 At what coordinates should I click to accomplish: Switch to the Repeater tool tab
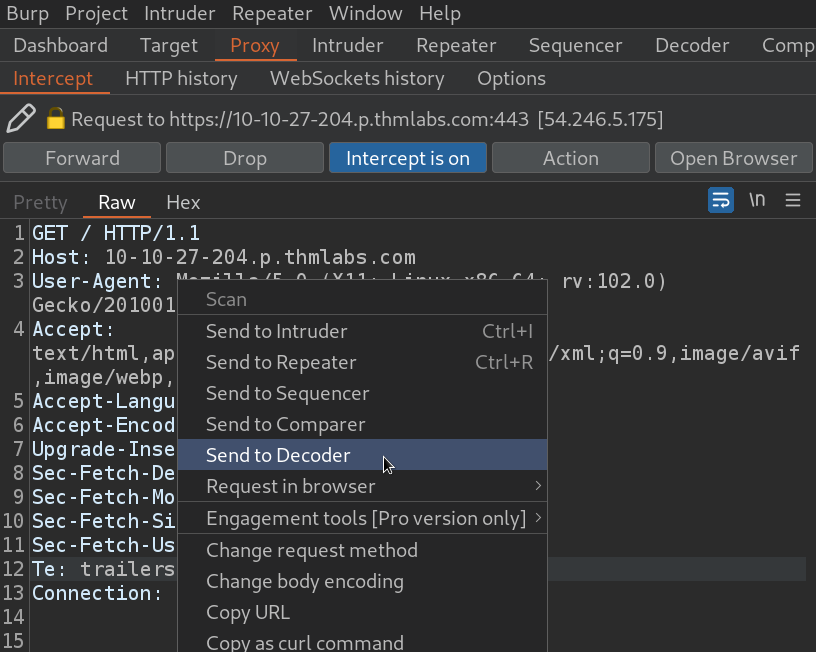[456, 46]
